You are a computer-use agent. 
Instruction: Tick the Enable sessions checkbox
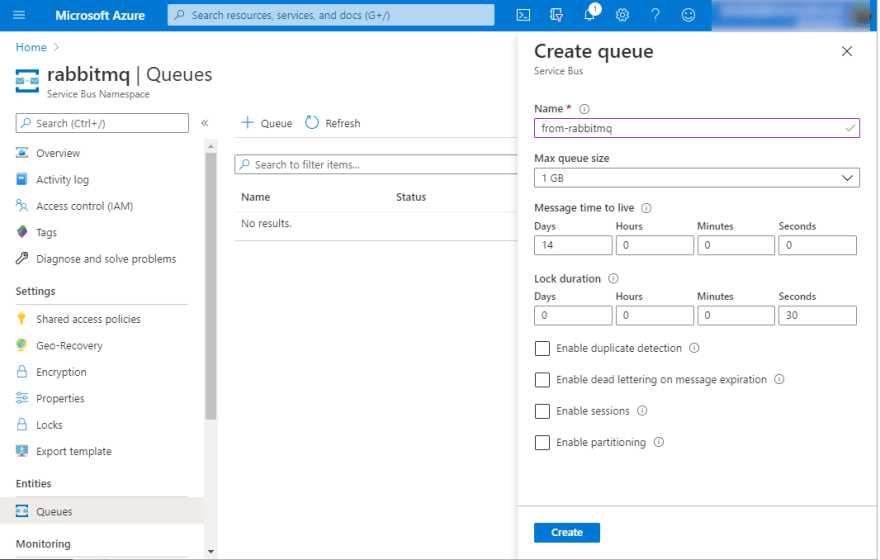(542, 411)
